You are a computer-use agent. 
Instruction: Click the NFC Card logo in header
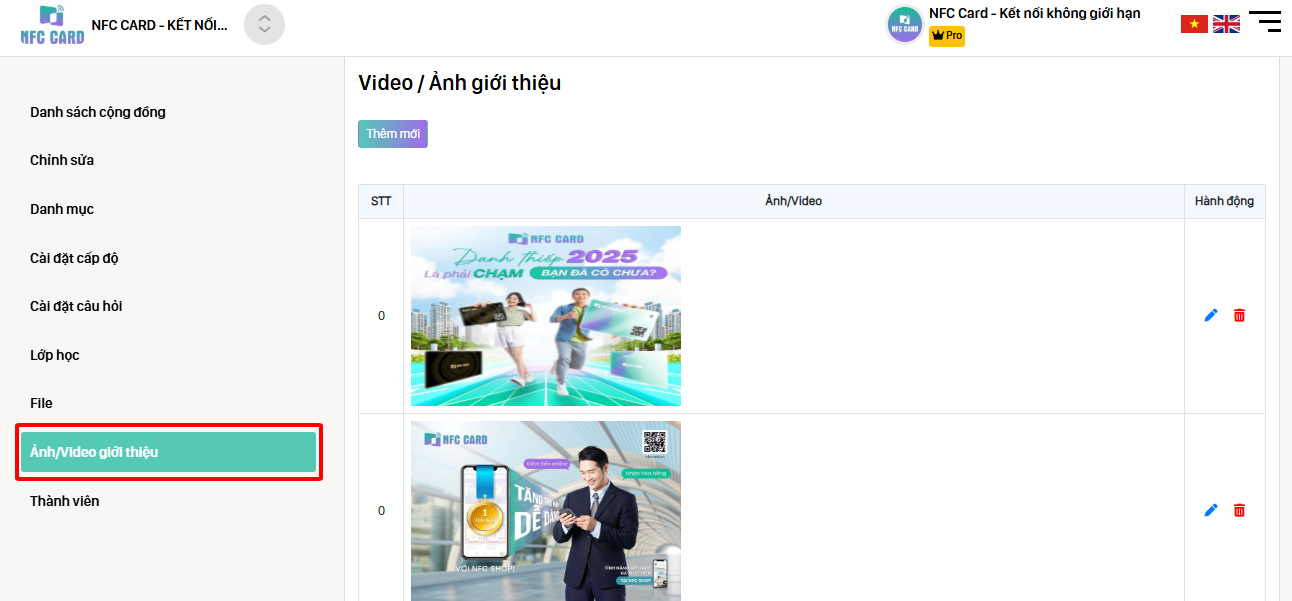click(52, 25)
